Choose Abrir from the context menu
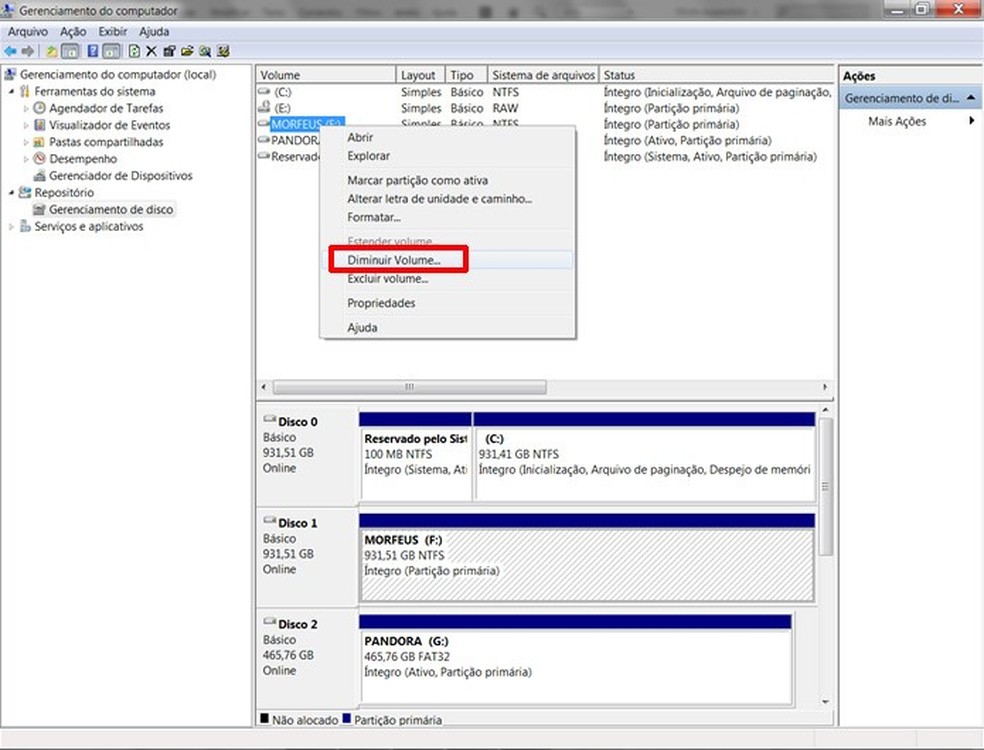 [x=447, y=137]
